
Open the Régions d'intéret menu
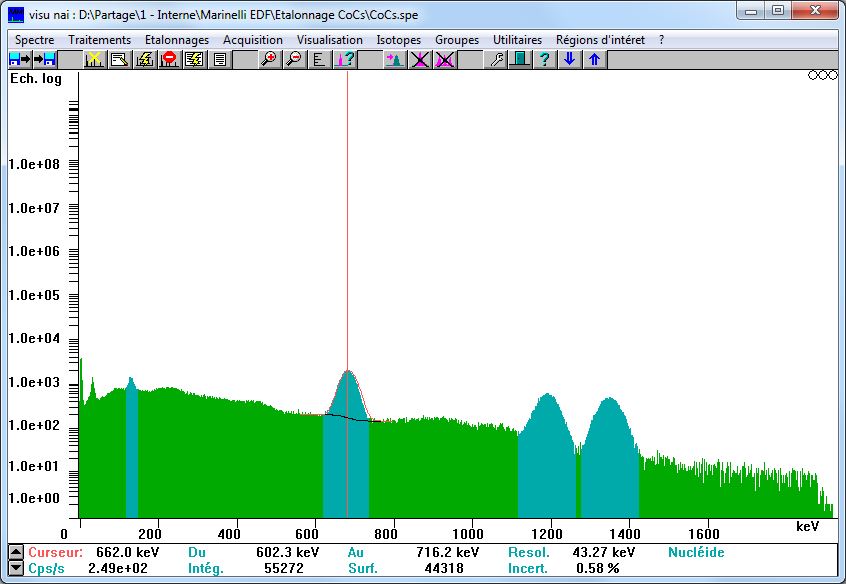coord(600,40)
